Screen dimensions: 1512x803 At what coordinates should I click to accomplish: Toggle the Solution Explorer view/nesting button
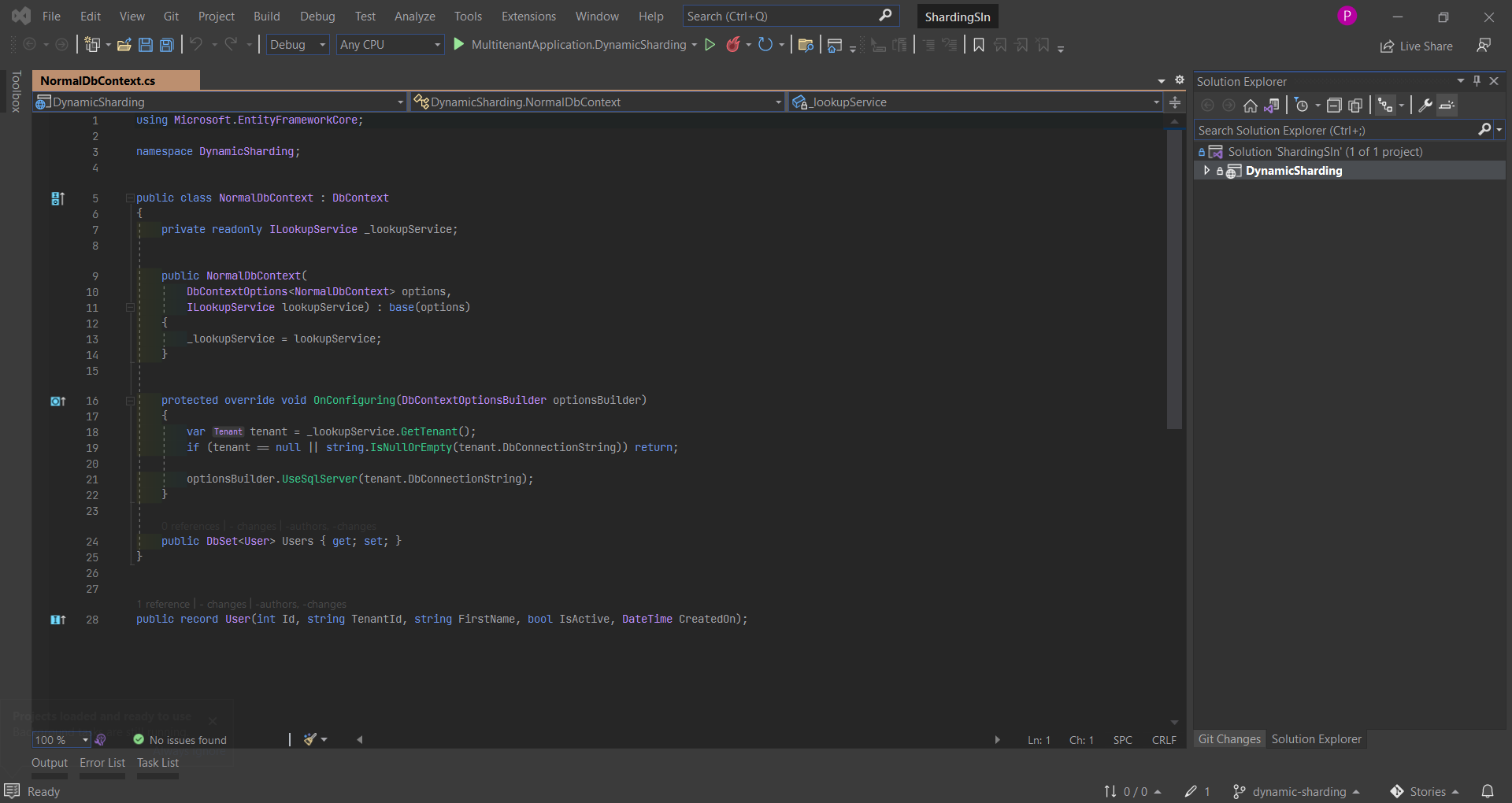pos(1385,105)
